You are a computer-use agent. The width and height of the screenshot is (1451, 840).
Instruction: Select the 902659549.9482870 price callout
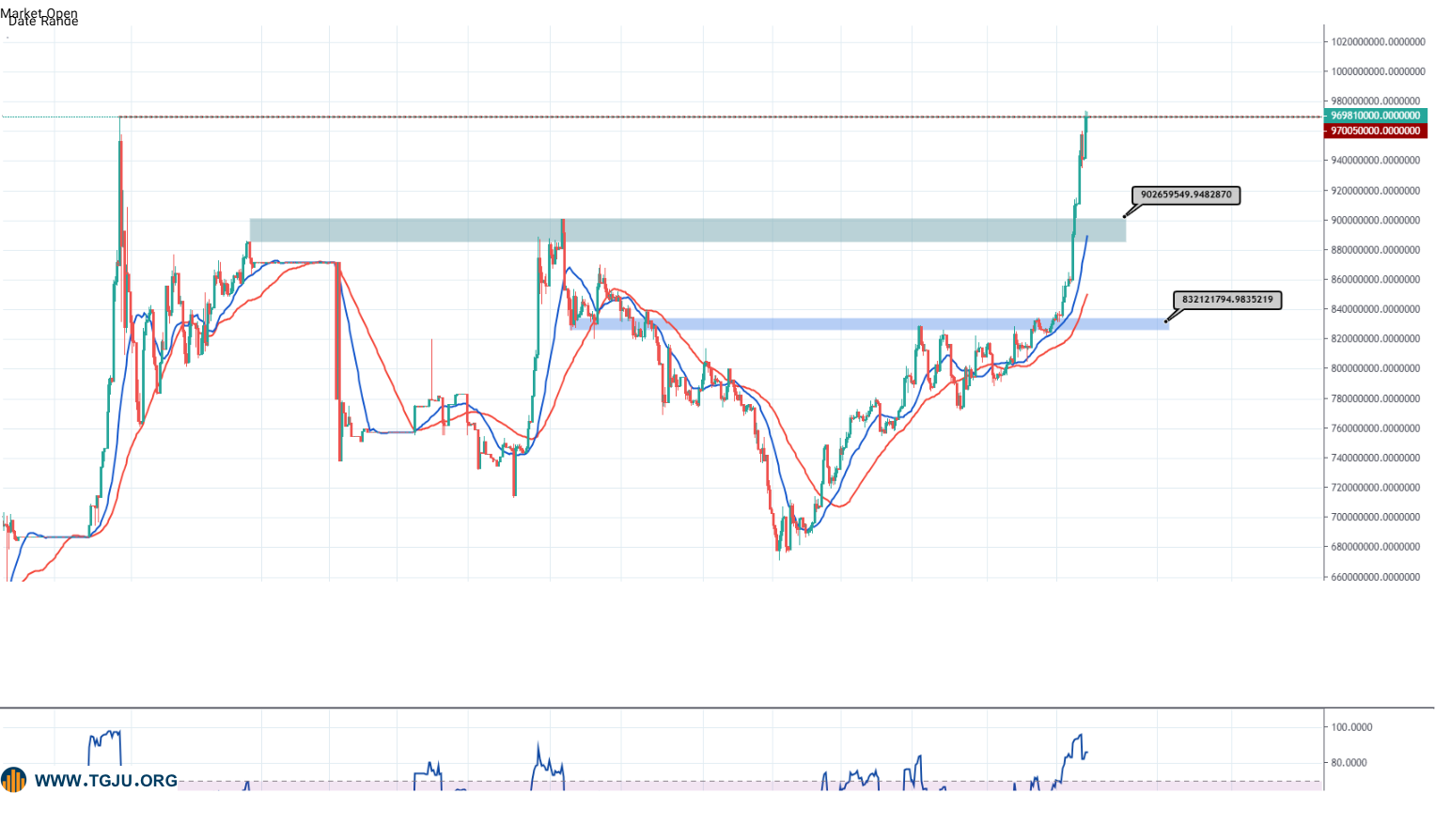(1186, 195)
